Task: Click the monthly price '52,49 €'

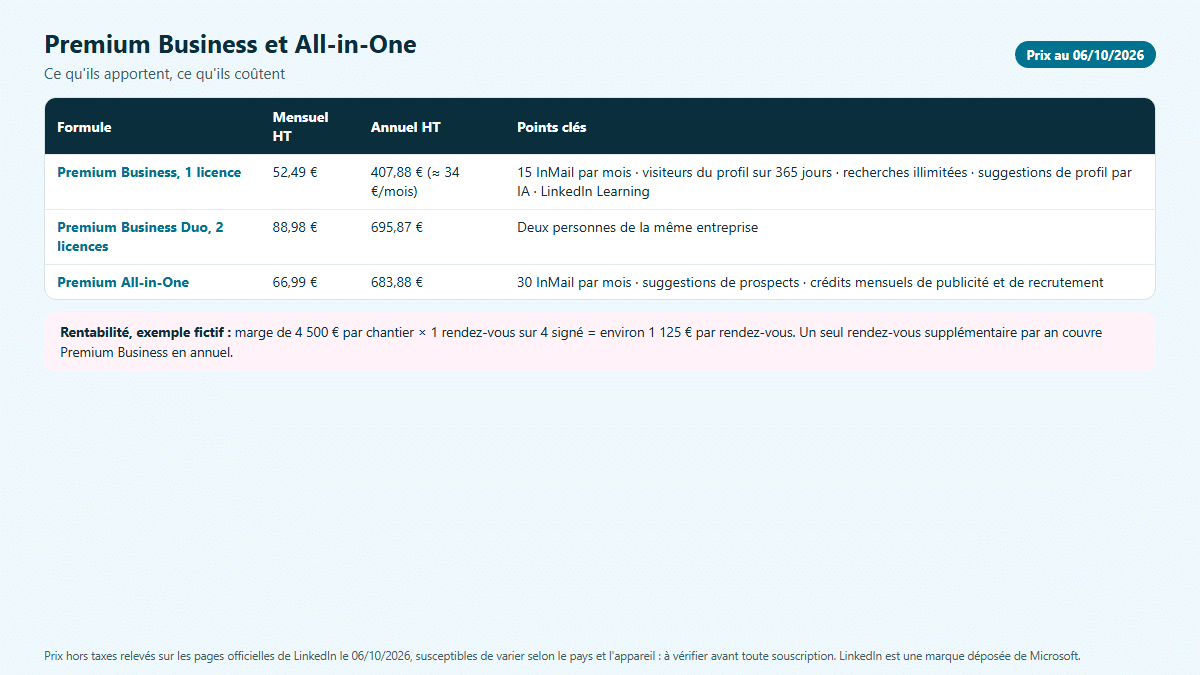Action: (x=295, y=172)
